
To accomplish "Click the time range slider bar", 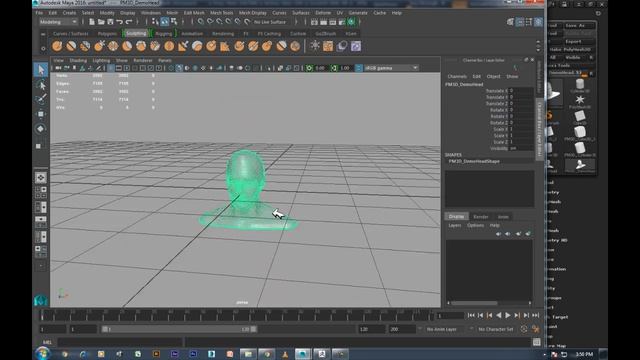I will coord(179,329).
